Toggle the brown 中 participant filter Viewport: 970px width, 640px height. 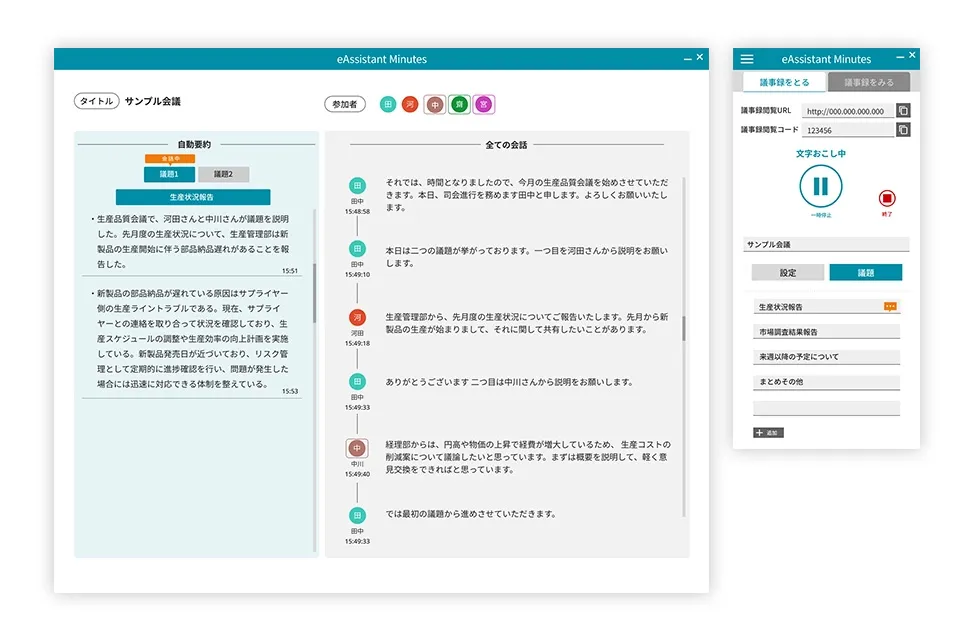[435, 104]
